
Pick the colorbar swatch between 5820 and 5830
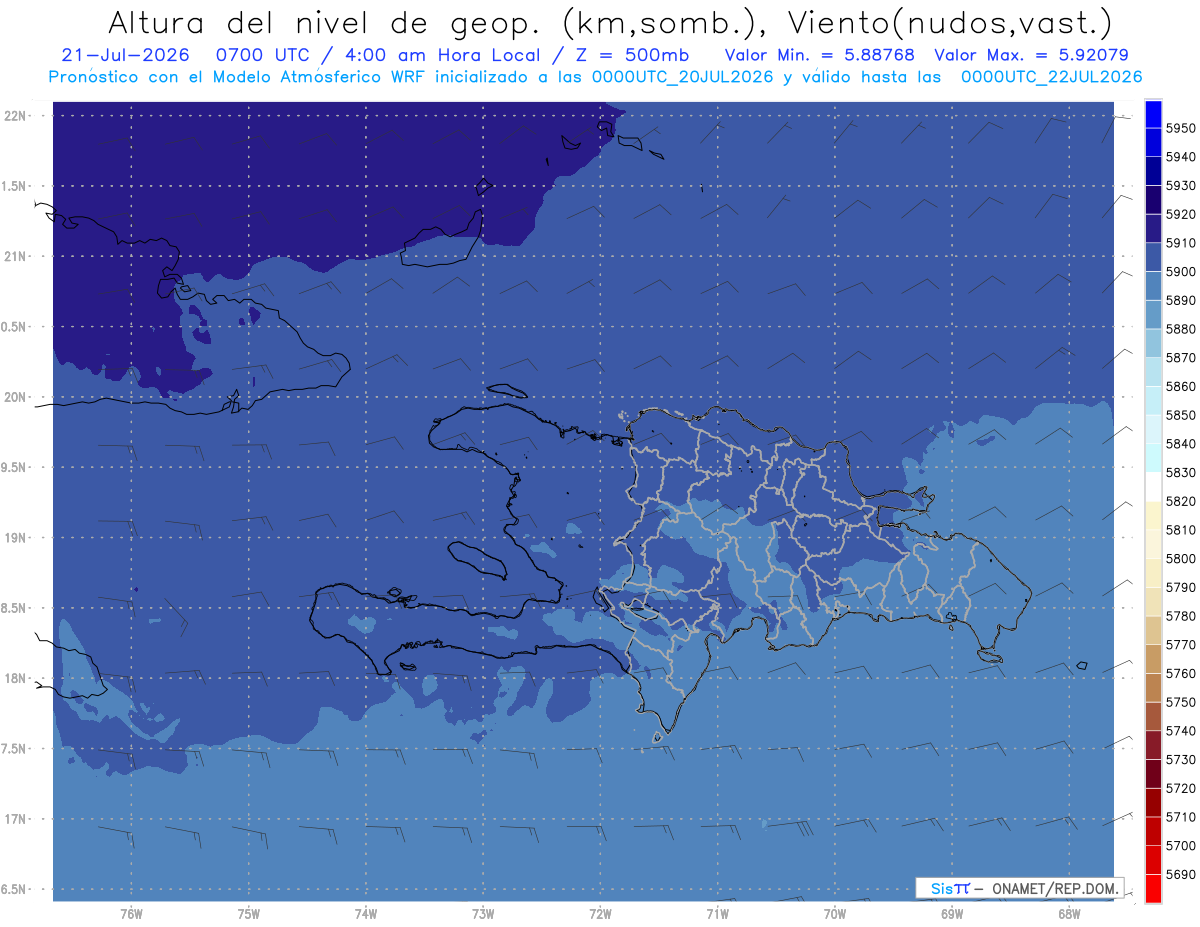(x=1153, y=487)
